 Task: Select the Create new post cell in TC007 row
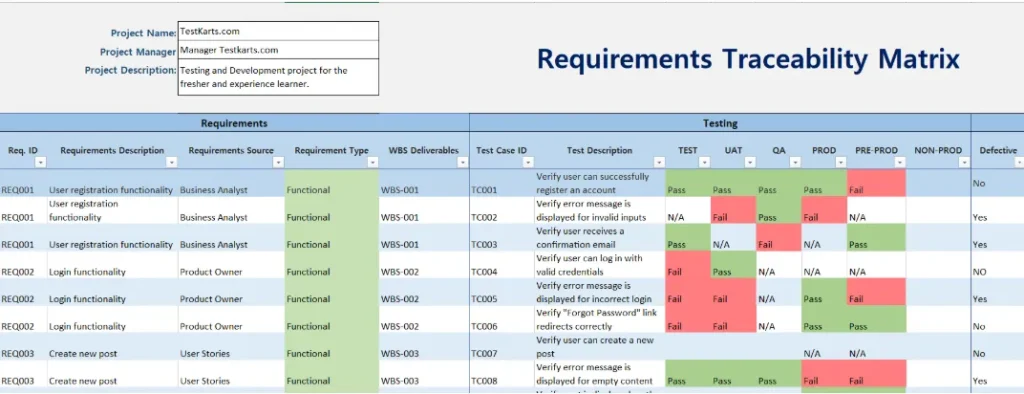tap(112, 347)
